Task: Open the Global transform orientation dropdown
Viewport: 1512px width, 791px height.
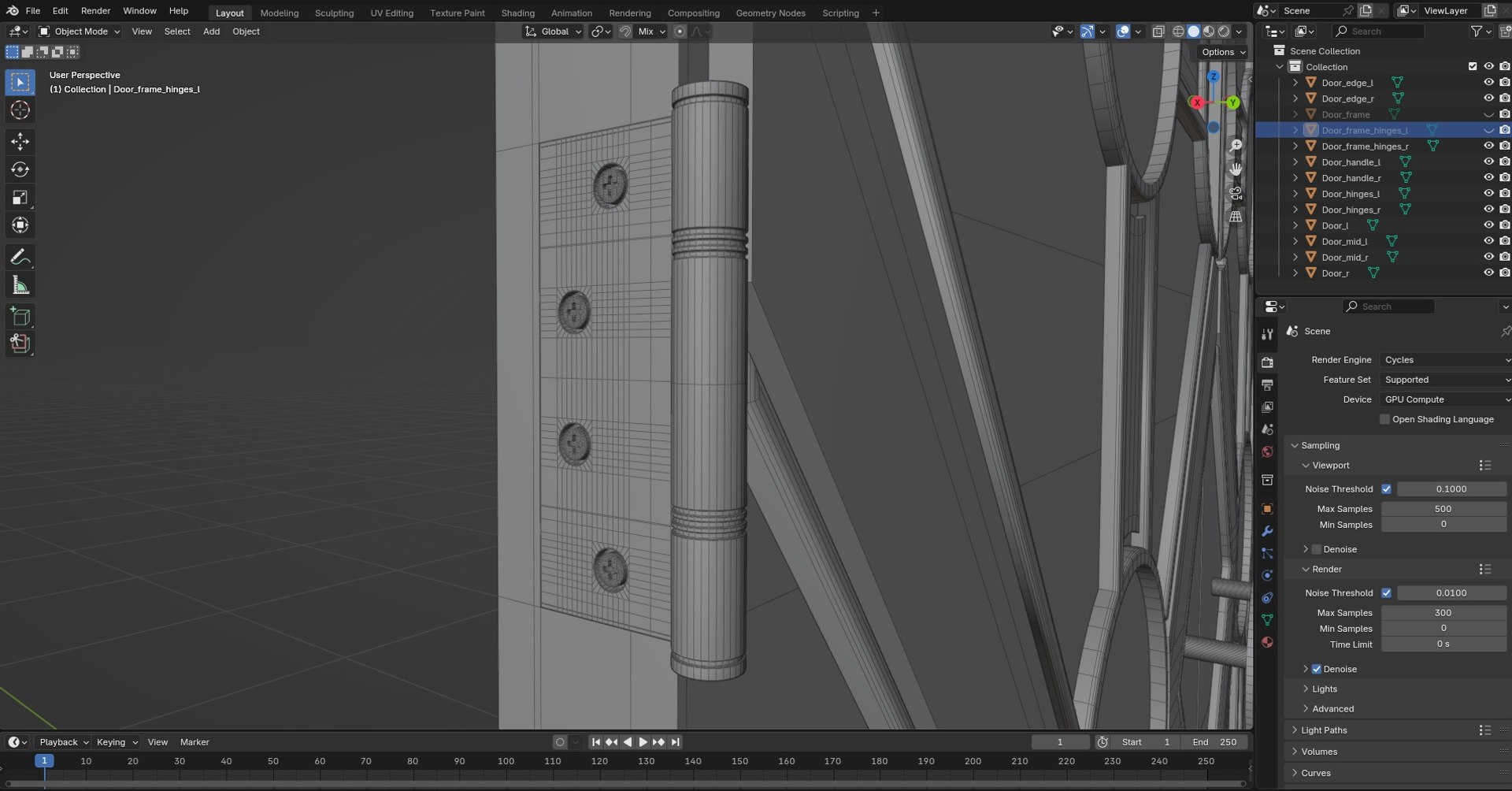Action: click(554, 32)
